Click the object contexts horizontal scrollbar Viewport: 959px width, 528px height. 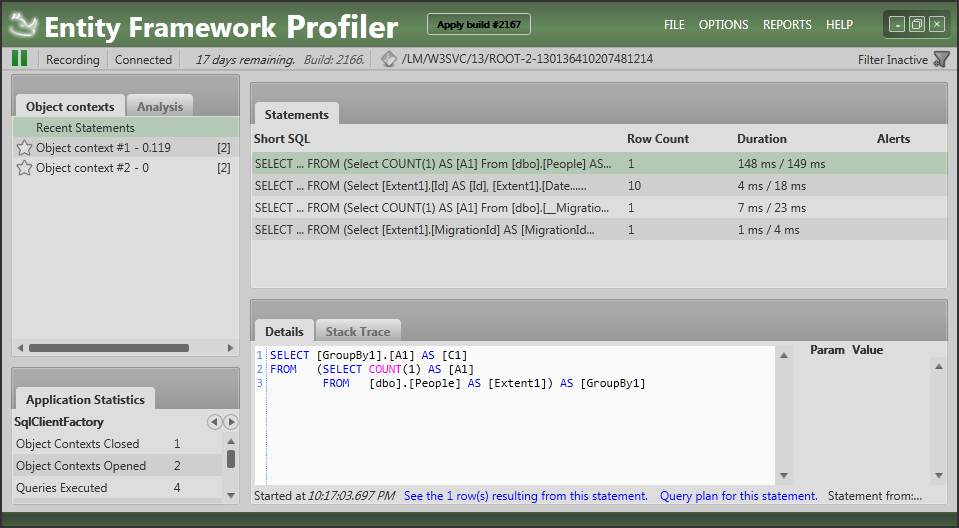[x=108, y=348]
